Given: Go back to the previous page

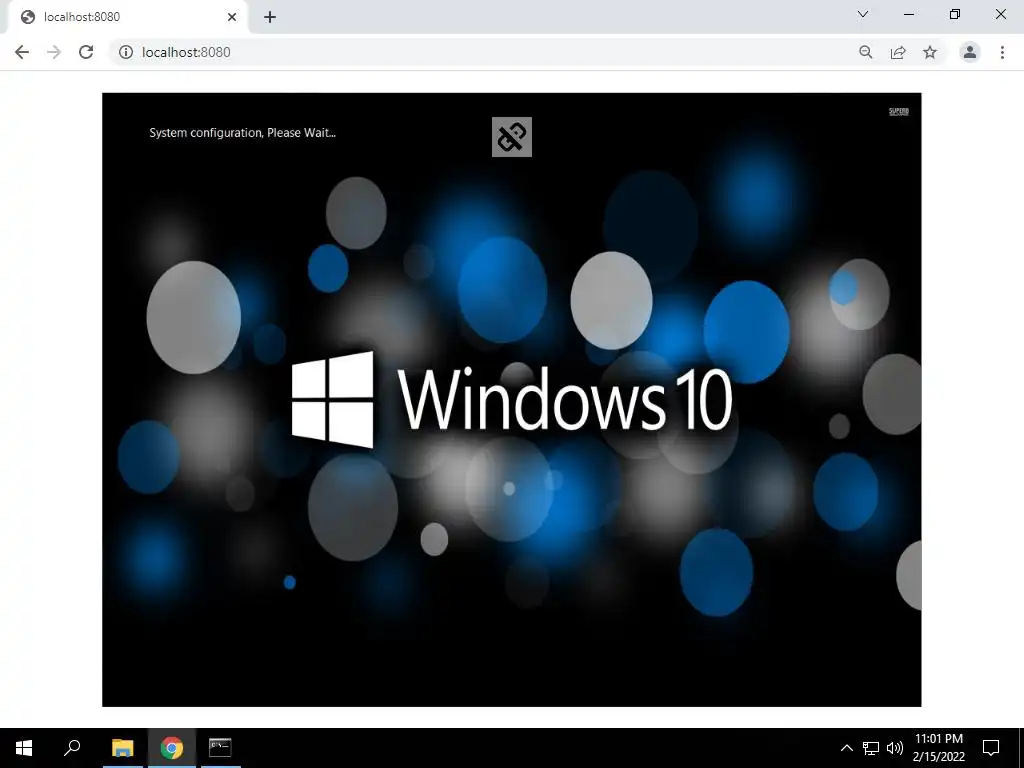Looking at the screenshot, I should click(22, 52).
